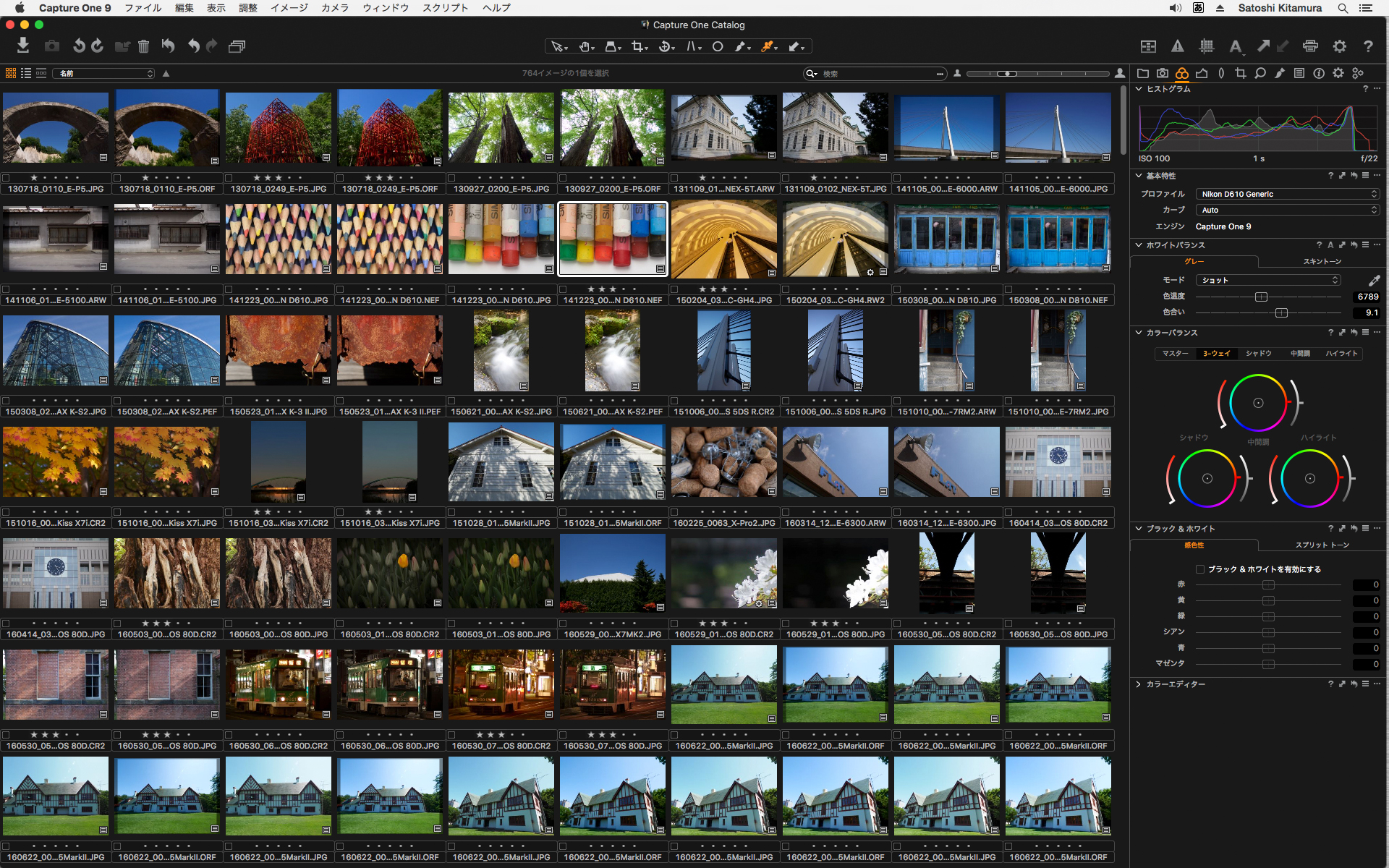
Task: Select the Master tab in Color Balance
Action: [1175, 354]
